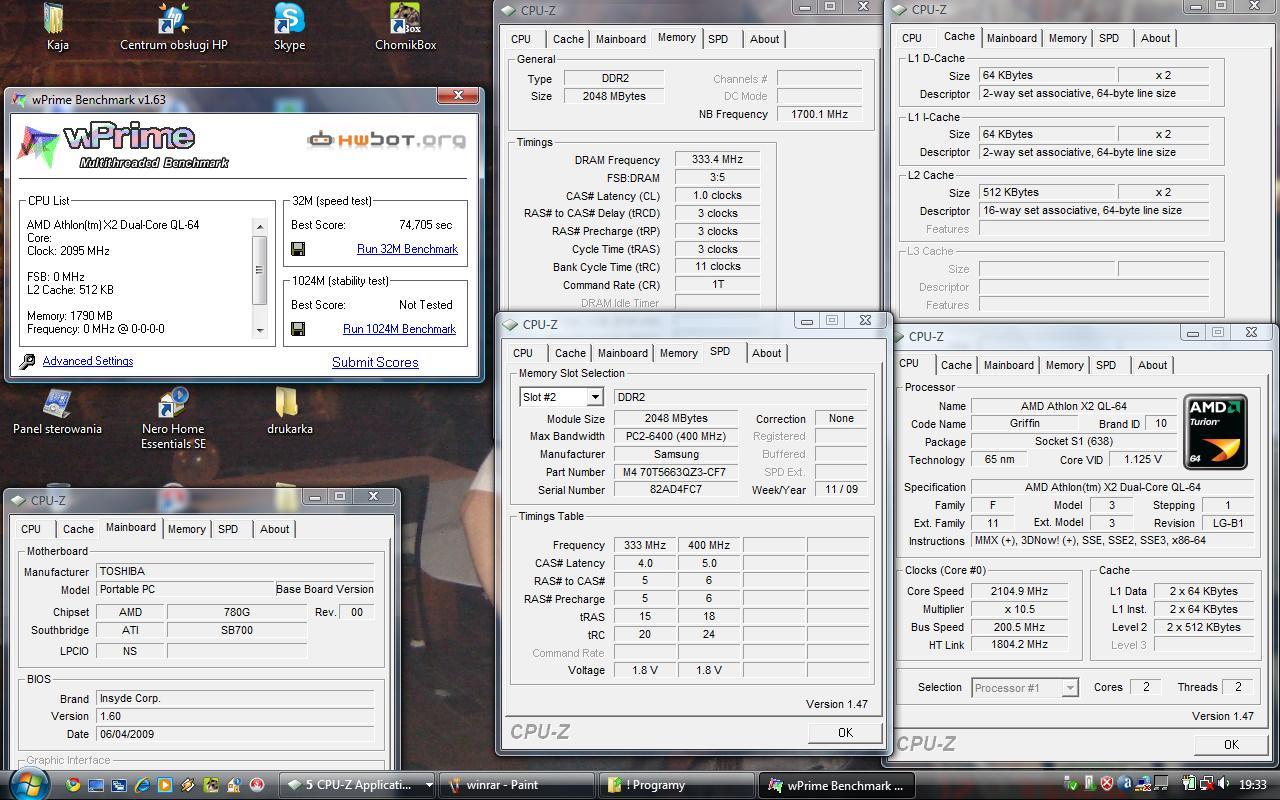
Task: Open the Processor #1 selection dropdown
Action: (1069, 687)
